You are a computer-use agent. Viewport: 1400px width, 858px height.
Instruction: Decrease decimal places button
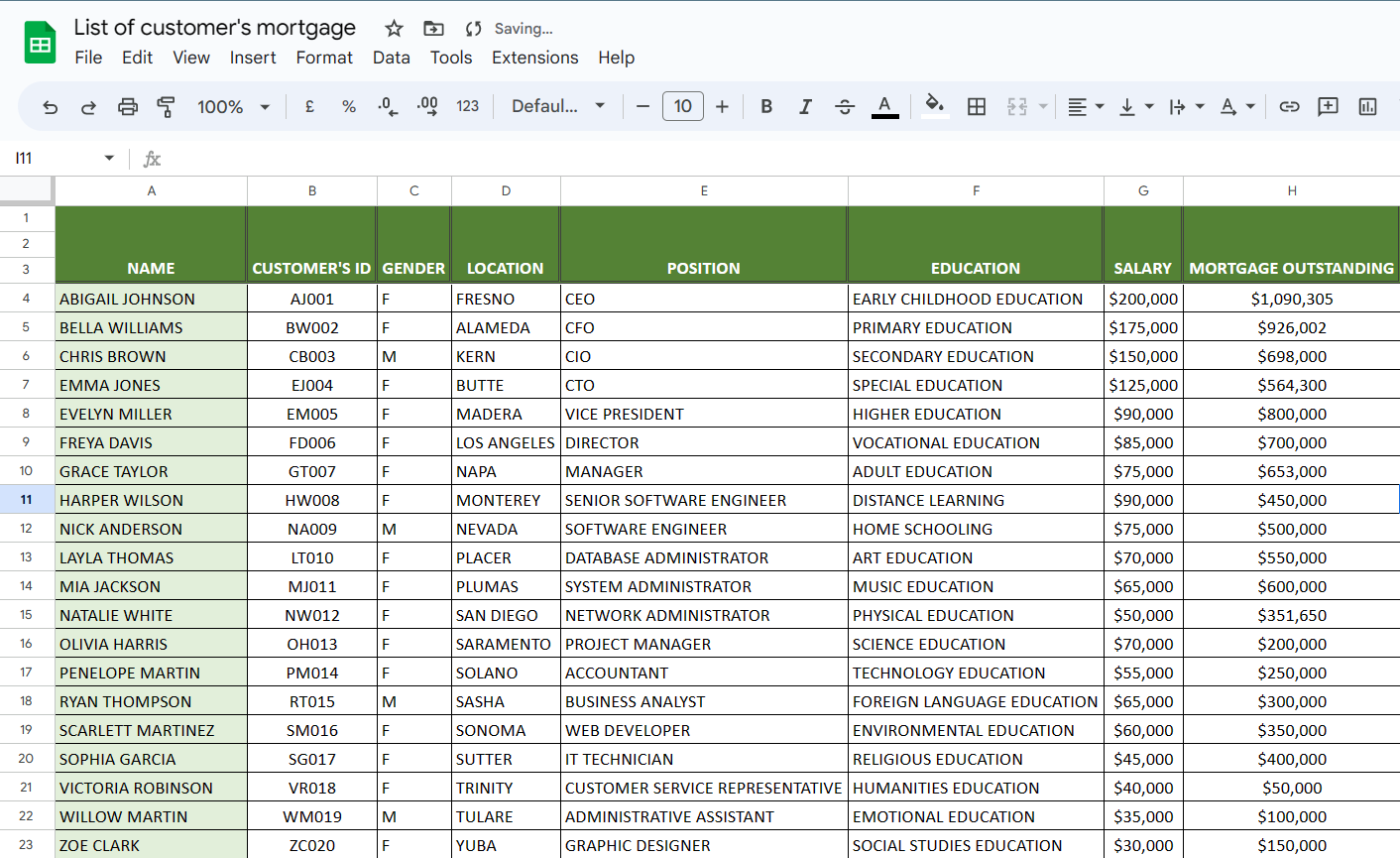click(x=388, y=107)
